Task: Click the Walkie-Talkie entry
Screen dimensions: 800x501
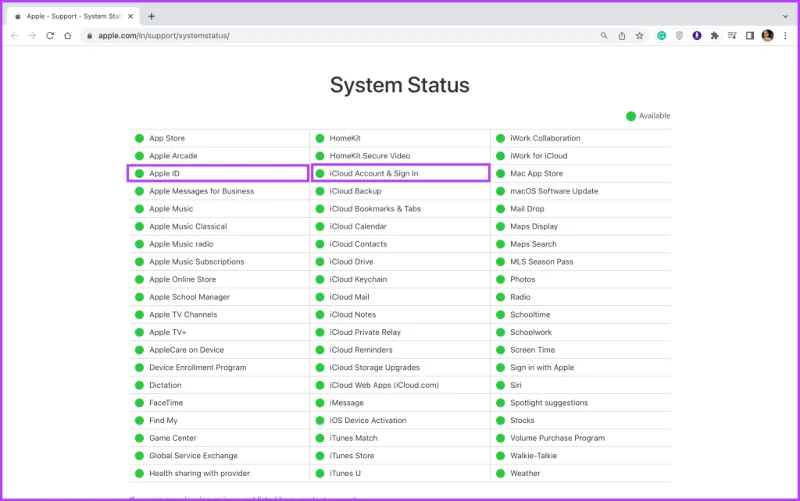Action: tap(533, 456)
